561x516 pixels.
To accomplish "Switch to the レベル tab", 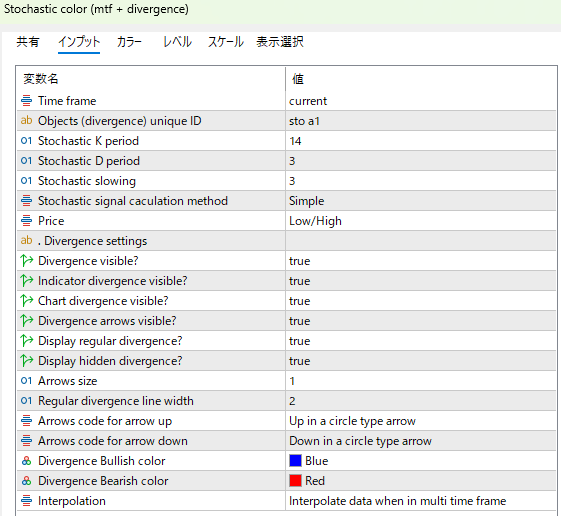I will (x=177, y=42).
